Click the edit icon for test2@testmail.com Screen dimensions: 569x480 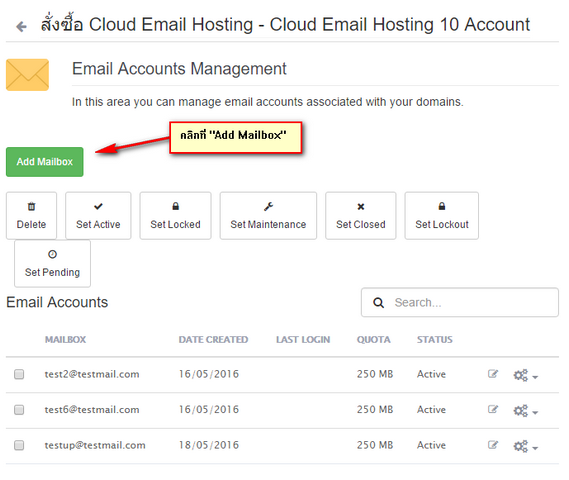pyautogui.click(x=492, y=374)
